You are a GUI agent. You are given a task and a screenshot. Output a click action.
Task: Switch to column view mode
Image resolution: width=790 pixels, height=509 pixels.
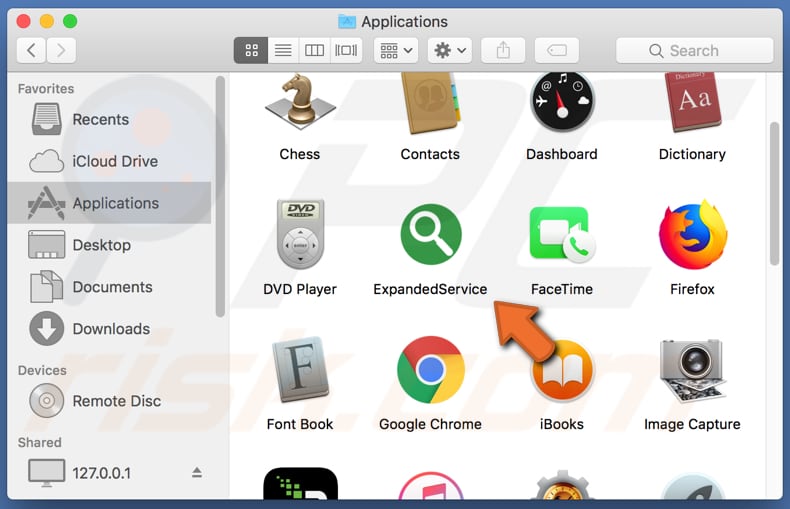314,50
